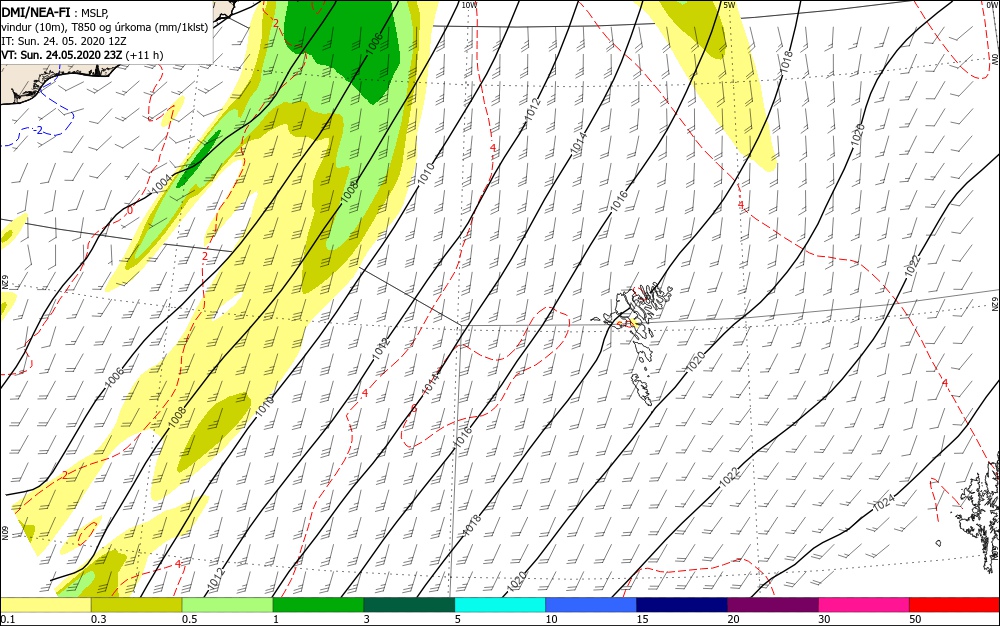Click the 1024 isobar label

[883, 502]
